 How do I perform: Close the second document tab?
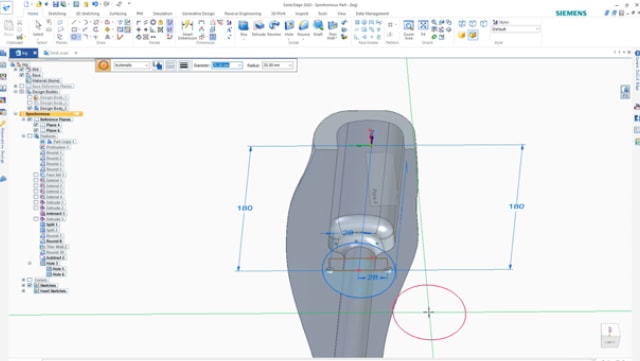pyautogui.click(x=76, y=53)
